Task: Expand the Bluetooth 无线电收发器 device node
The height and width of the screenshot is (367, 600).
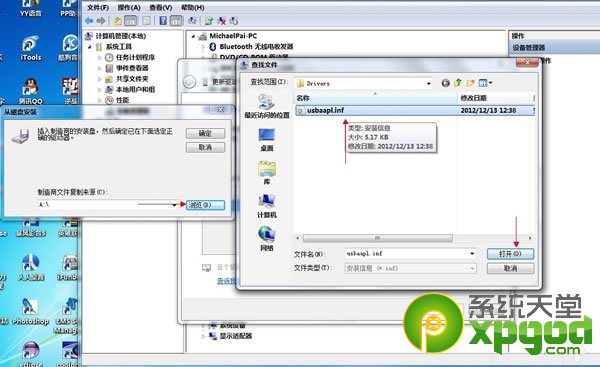Action: click(x=204, y=47)
